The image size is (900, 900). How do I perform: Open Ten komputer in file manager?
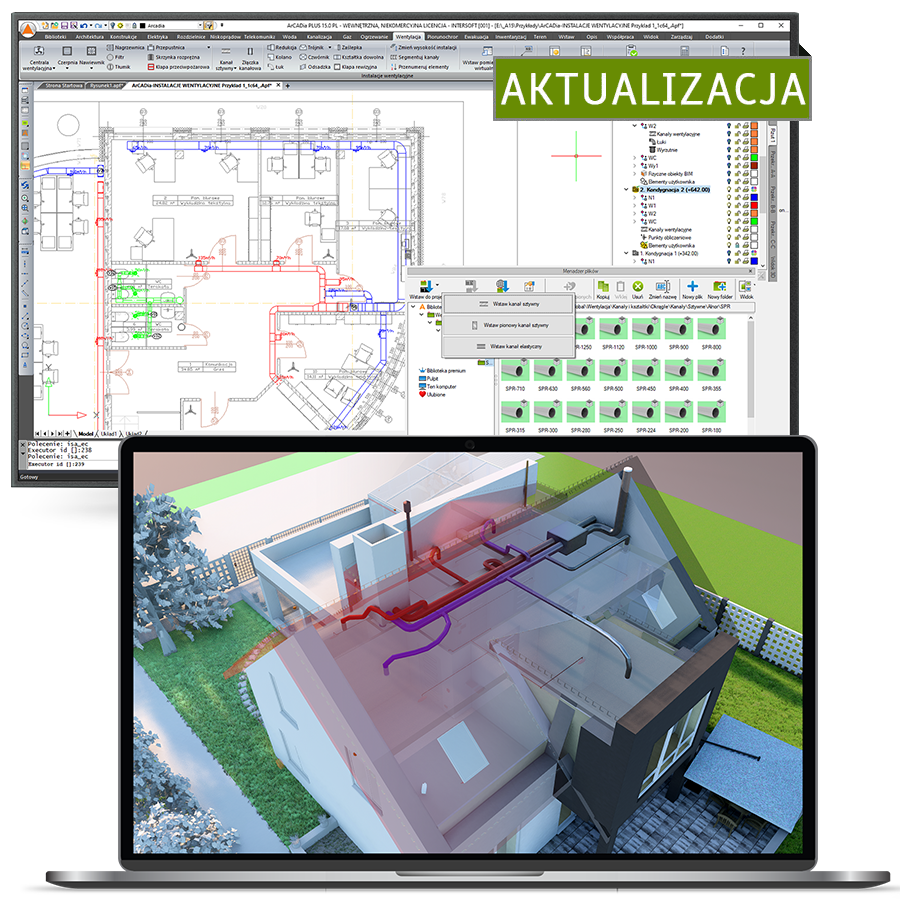click(437, 387)
